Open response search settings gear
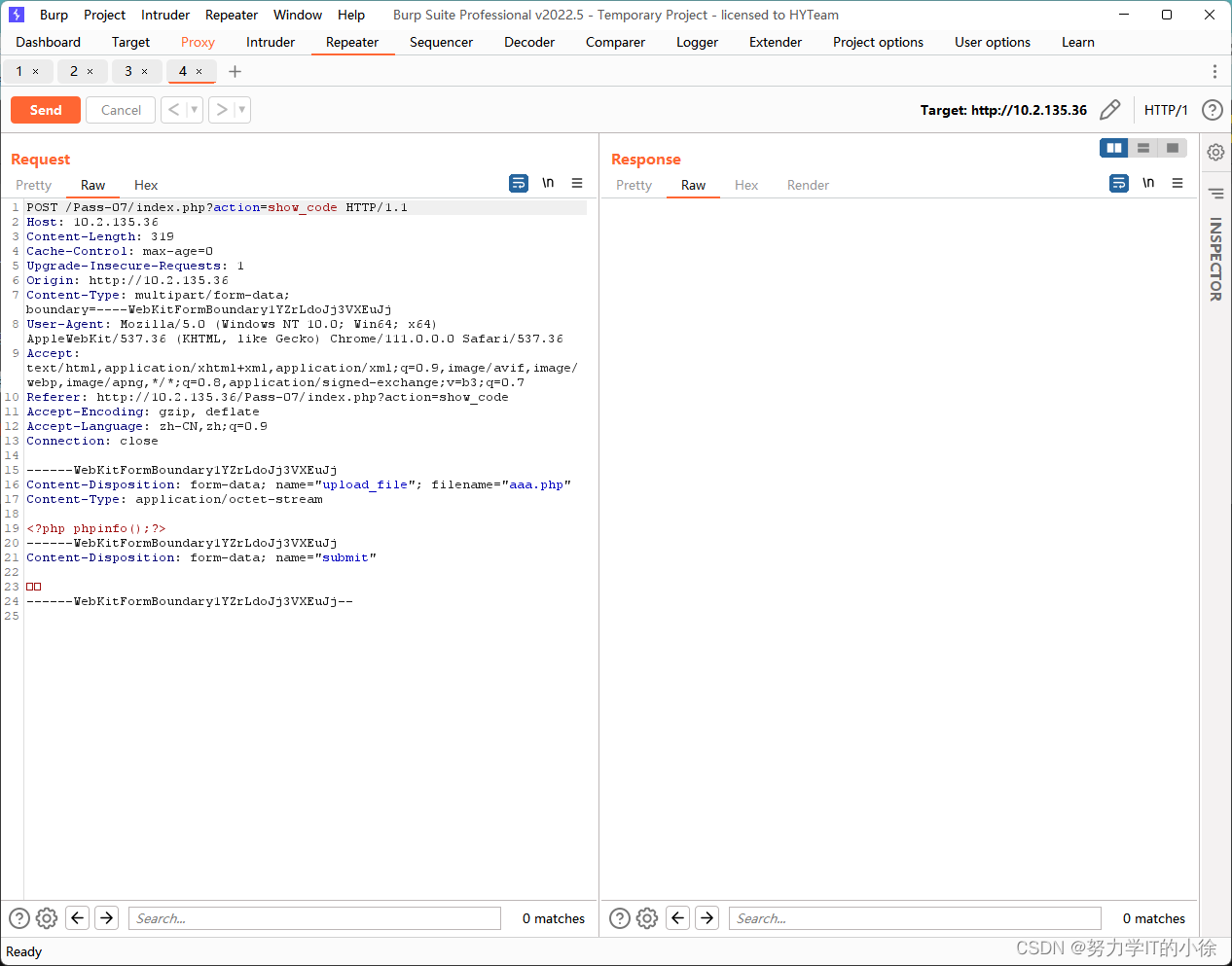Screen dimensions: 1232x966 tap(647, 917)
